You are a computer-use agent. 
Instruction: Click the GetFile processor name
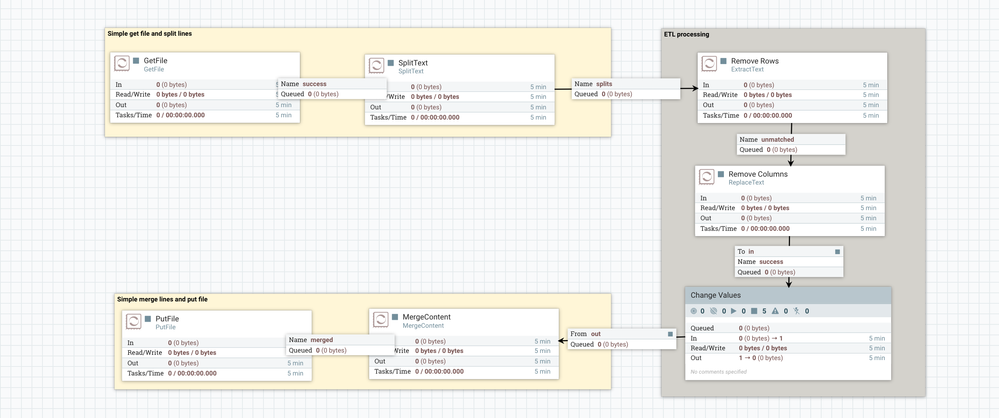155,61
